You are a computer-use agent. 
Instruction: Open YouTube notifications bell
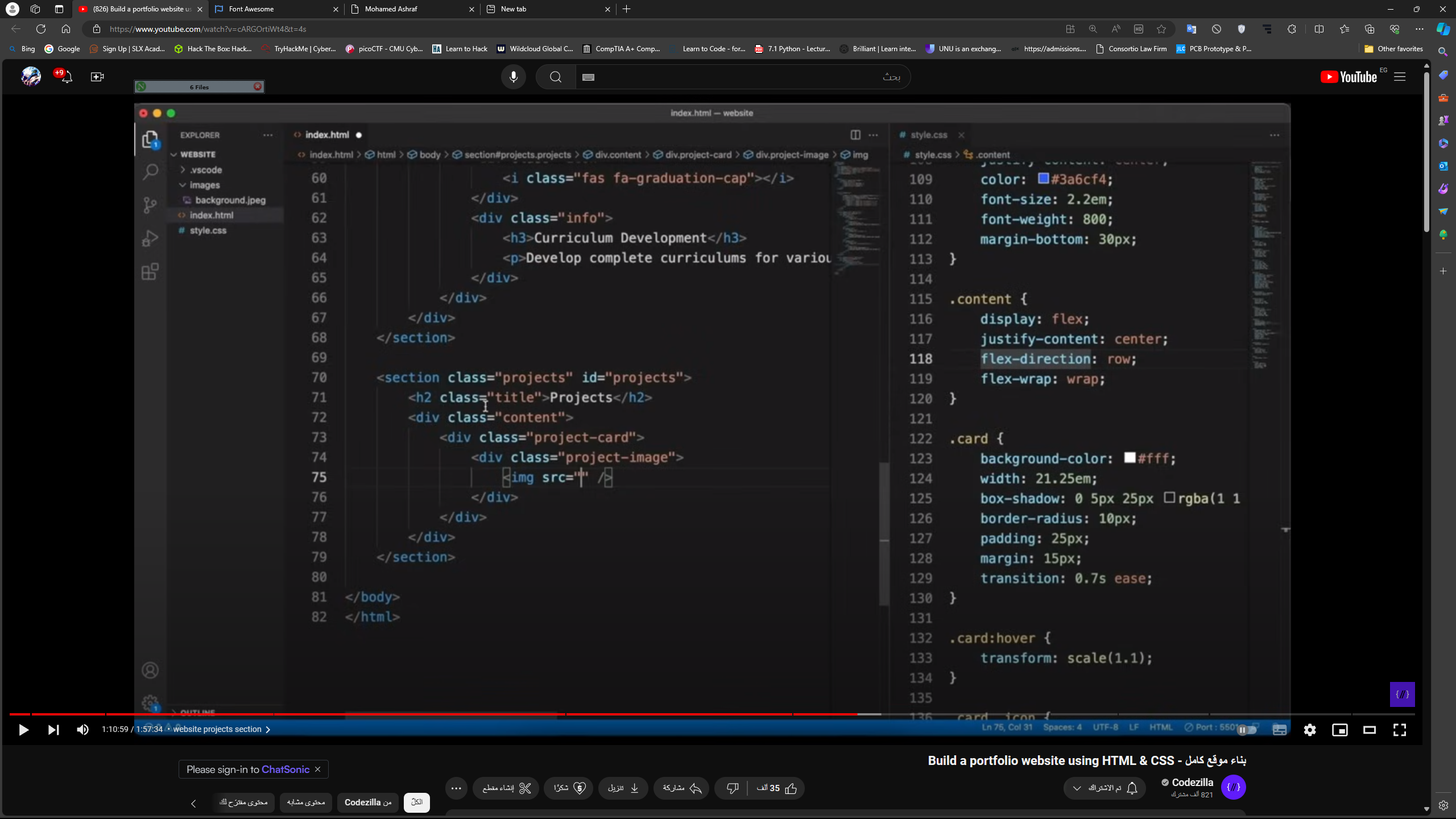pos(67,77)
